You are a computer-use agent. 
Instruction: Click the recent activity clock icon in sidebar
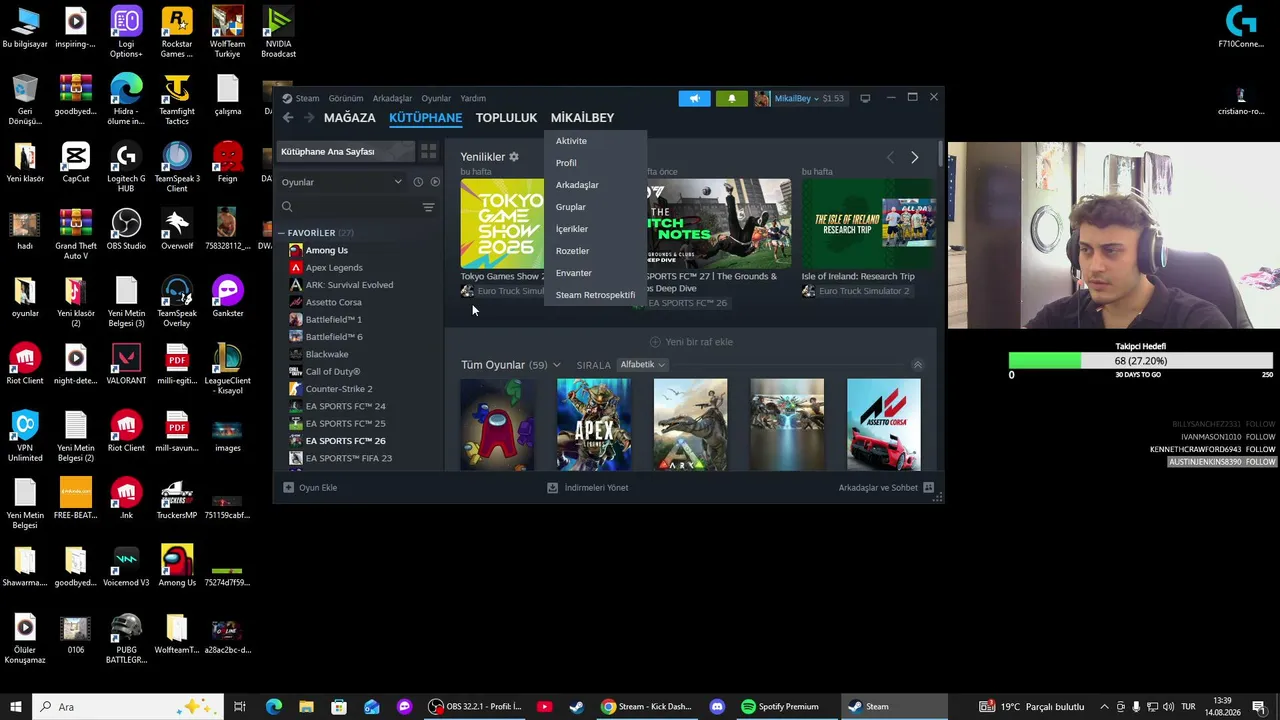tap(418, 182)
